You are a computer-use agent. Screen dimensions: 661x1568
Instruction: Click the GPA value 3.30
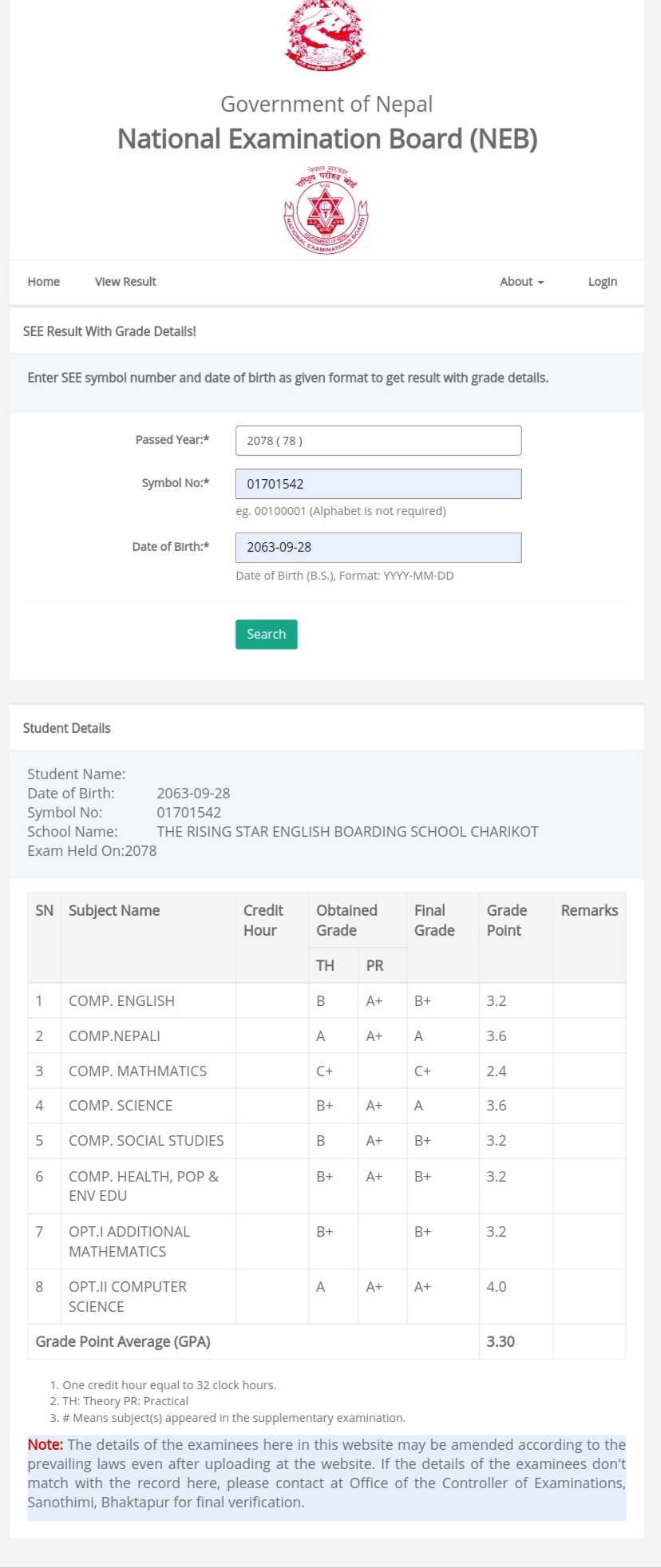[x=501, y=1342]
